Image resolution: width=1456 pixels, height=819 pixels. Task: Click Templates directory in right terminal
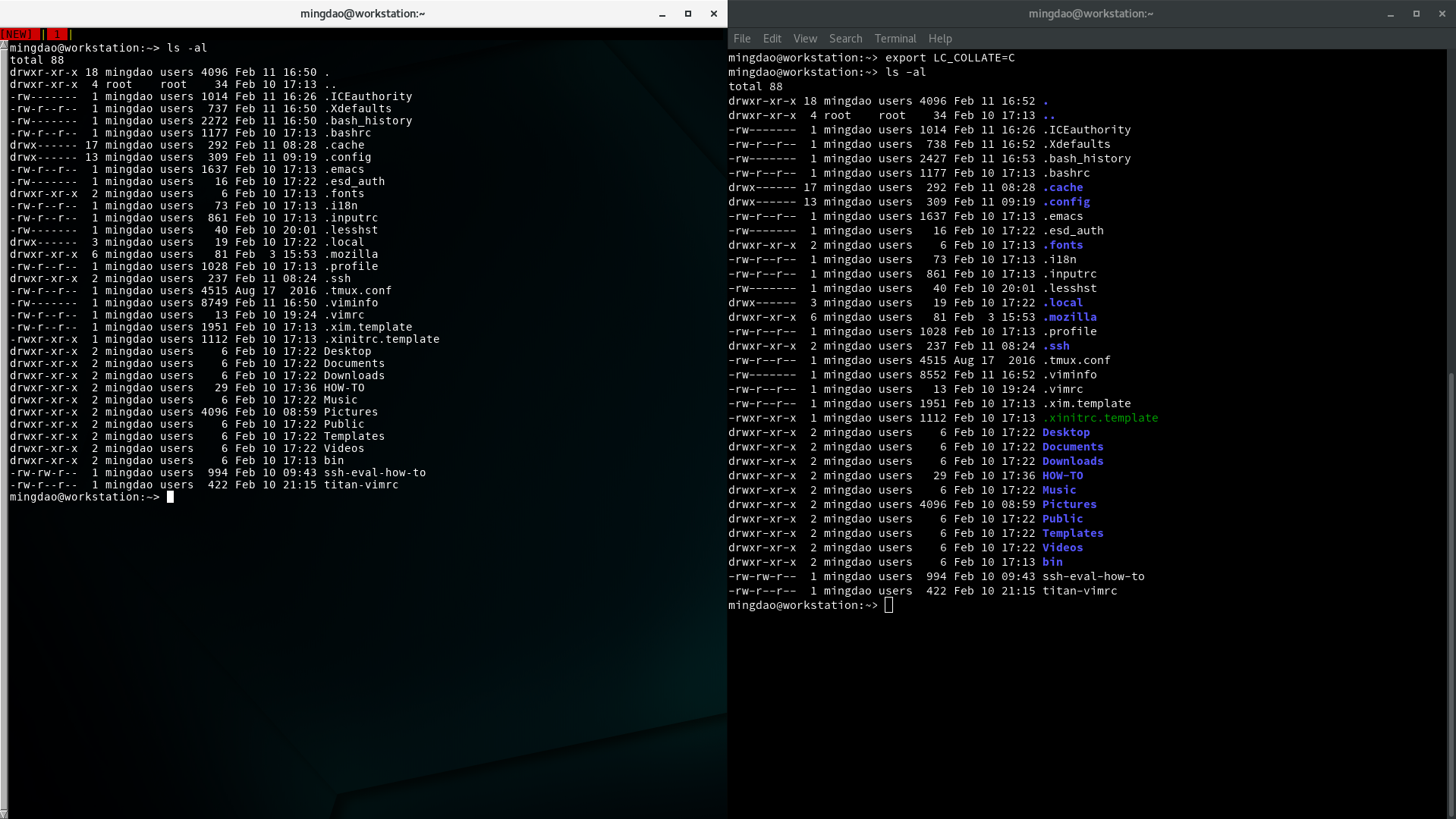[x=1073, y=533]
